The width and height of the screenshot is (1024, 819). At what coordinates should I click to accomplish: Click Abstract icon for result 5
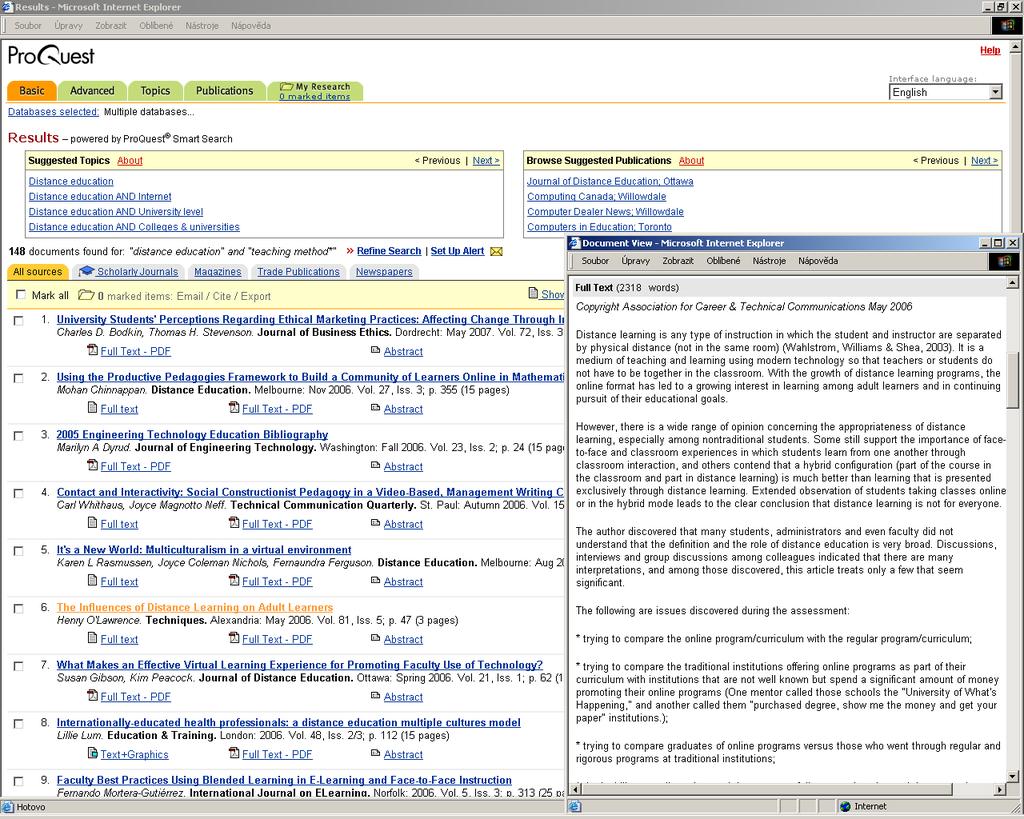click(376, 580)
